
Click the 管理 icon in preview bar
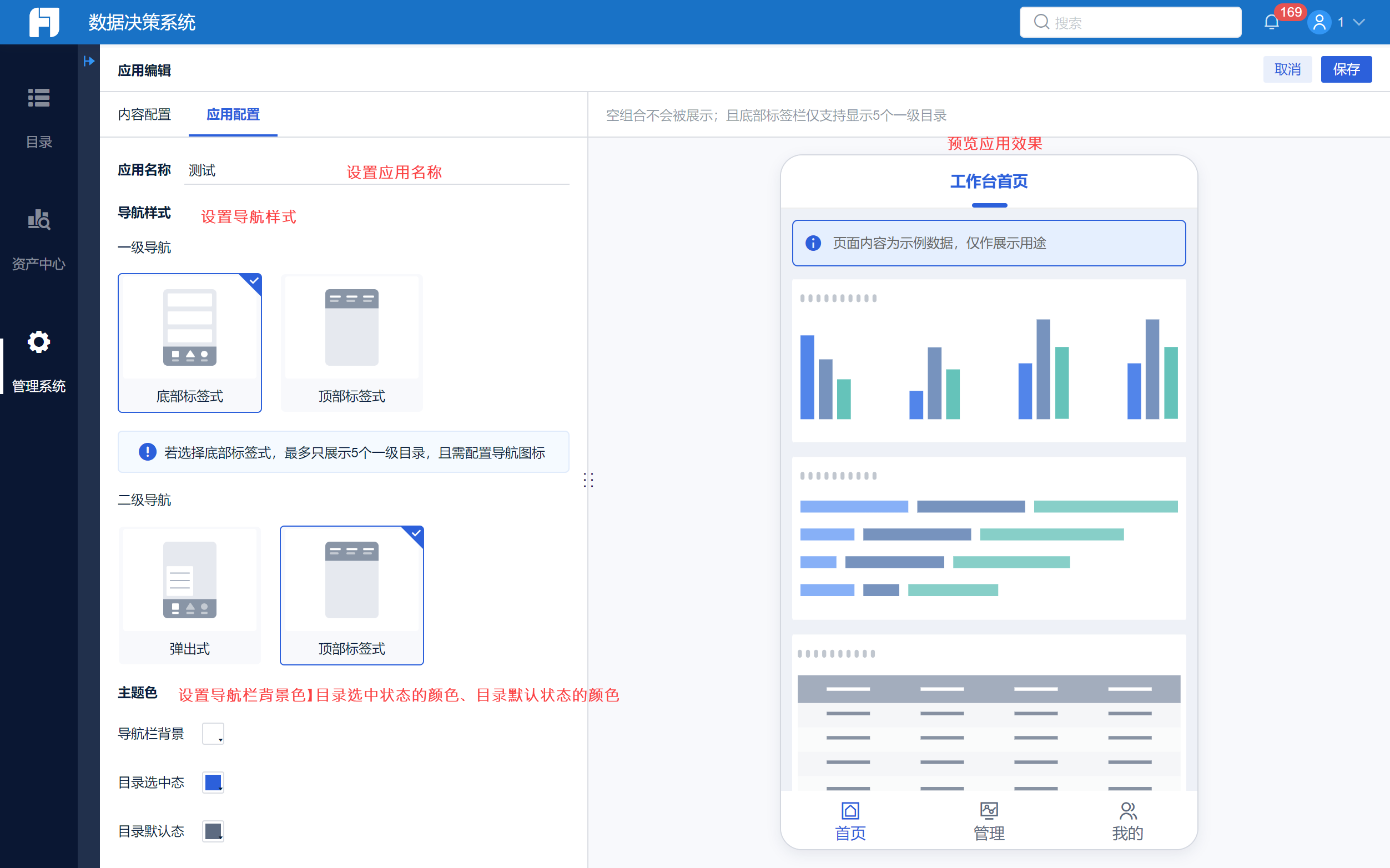pyautogui.click(x=989, y=811)
